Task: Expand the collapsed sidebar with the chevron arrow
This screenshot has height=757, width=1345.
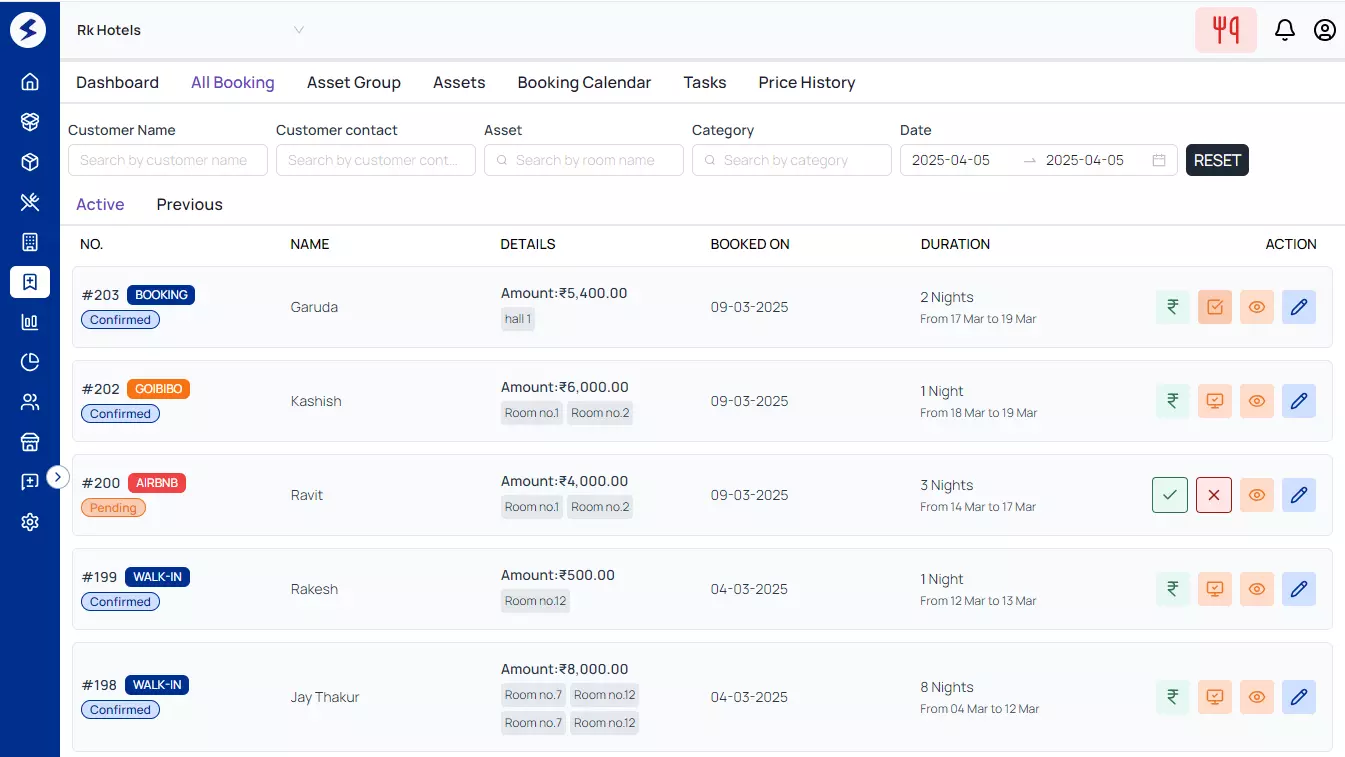Action: [x=58, y=477]
